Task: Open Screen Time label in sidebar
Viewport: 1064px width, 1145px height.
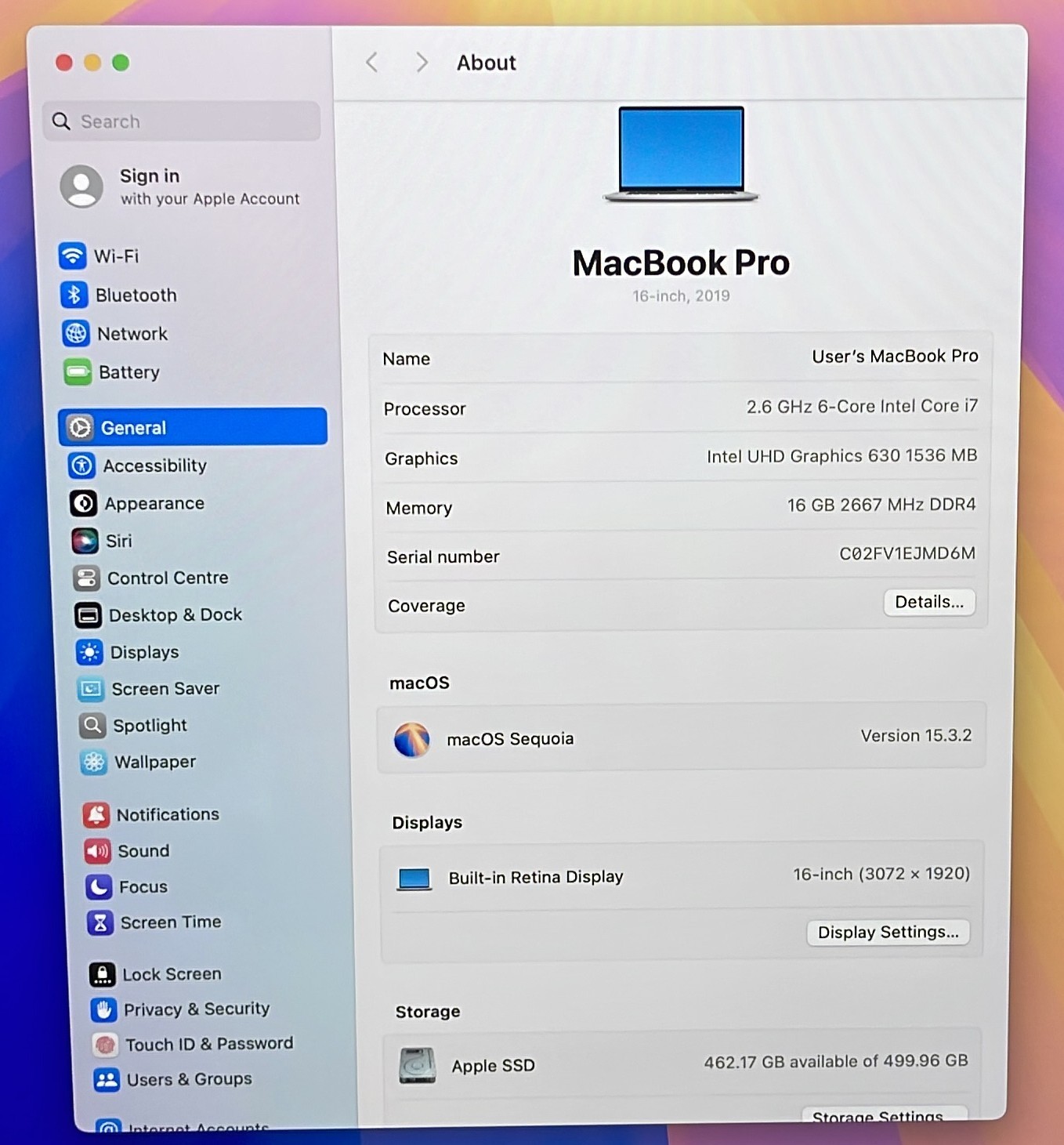Action: coord(171,922)
